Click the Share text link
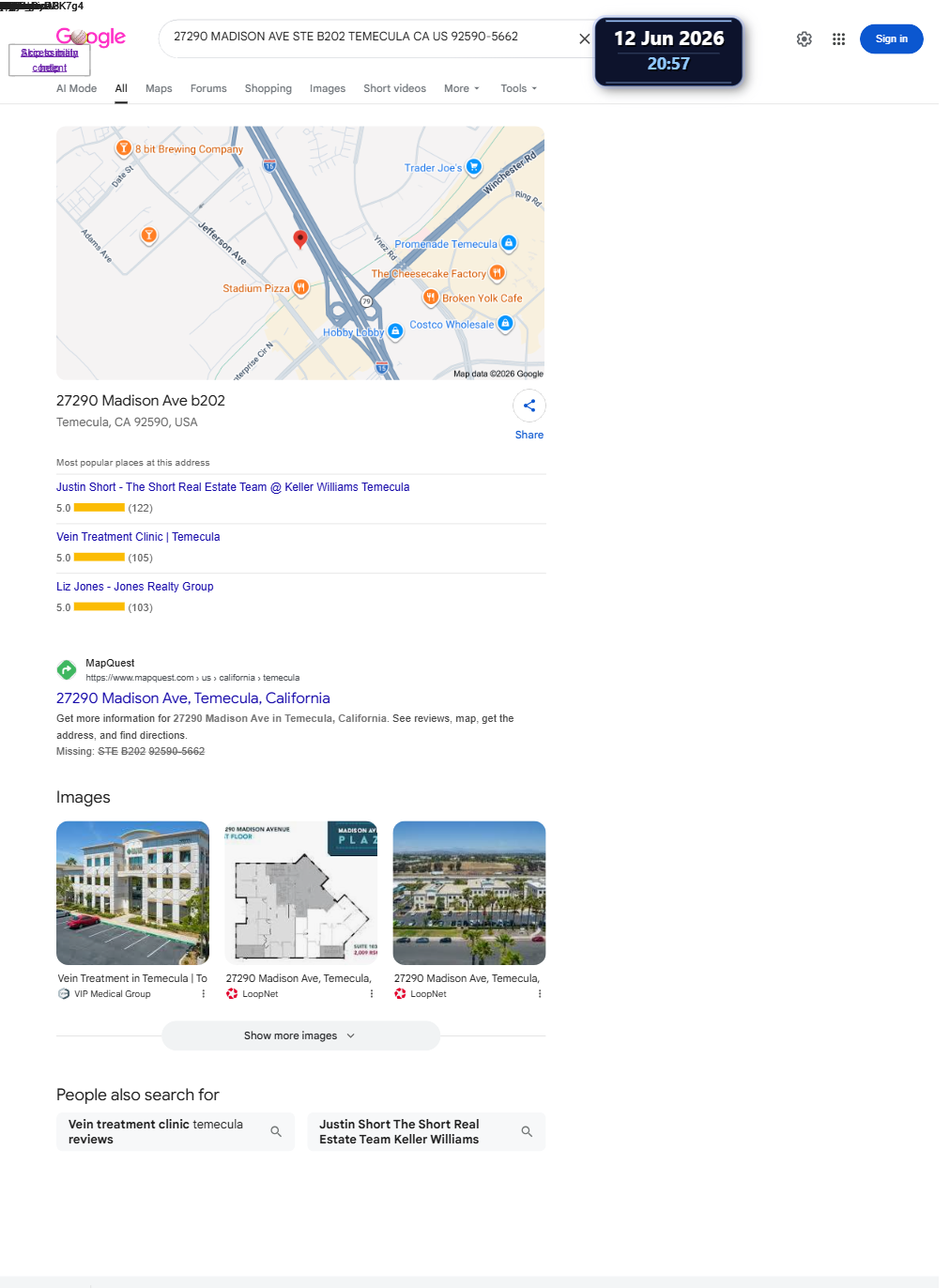The width and height of the screenshot is (950, 1288). point(529,435)
